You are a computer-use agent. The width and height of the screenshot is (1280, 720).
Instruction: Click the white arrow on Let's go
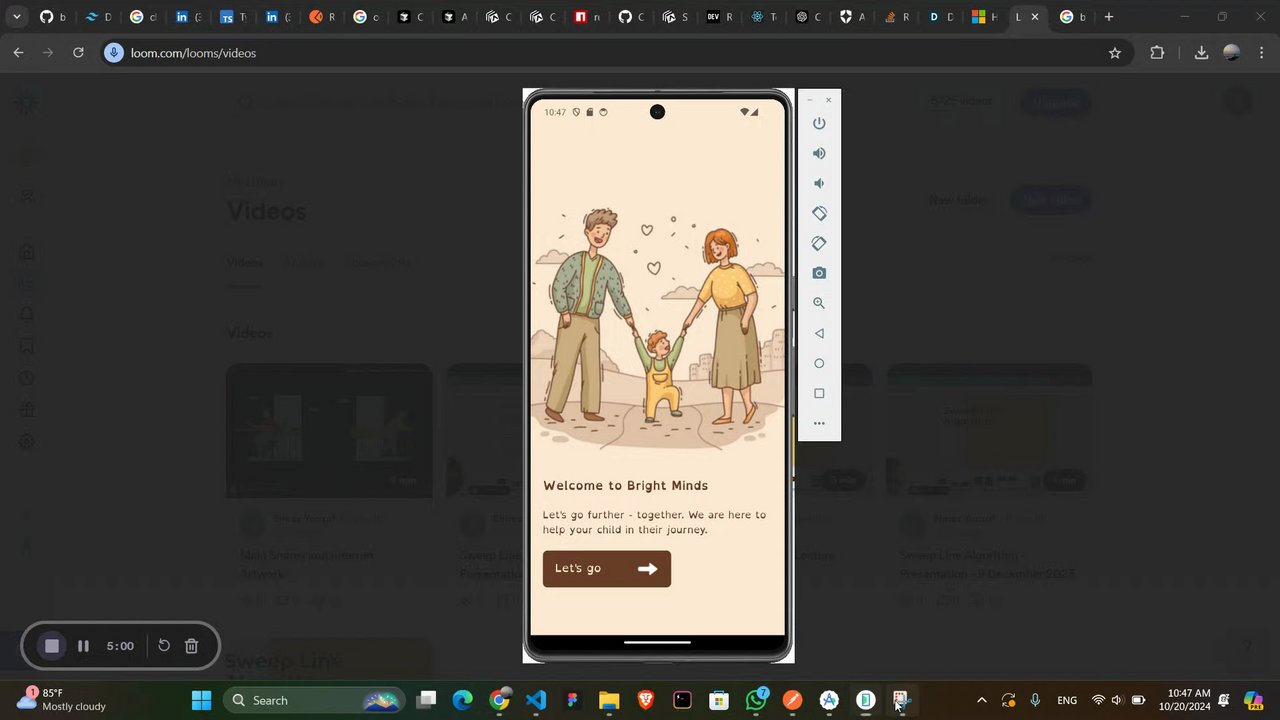click(648, 568)
